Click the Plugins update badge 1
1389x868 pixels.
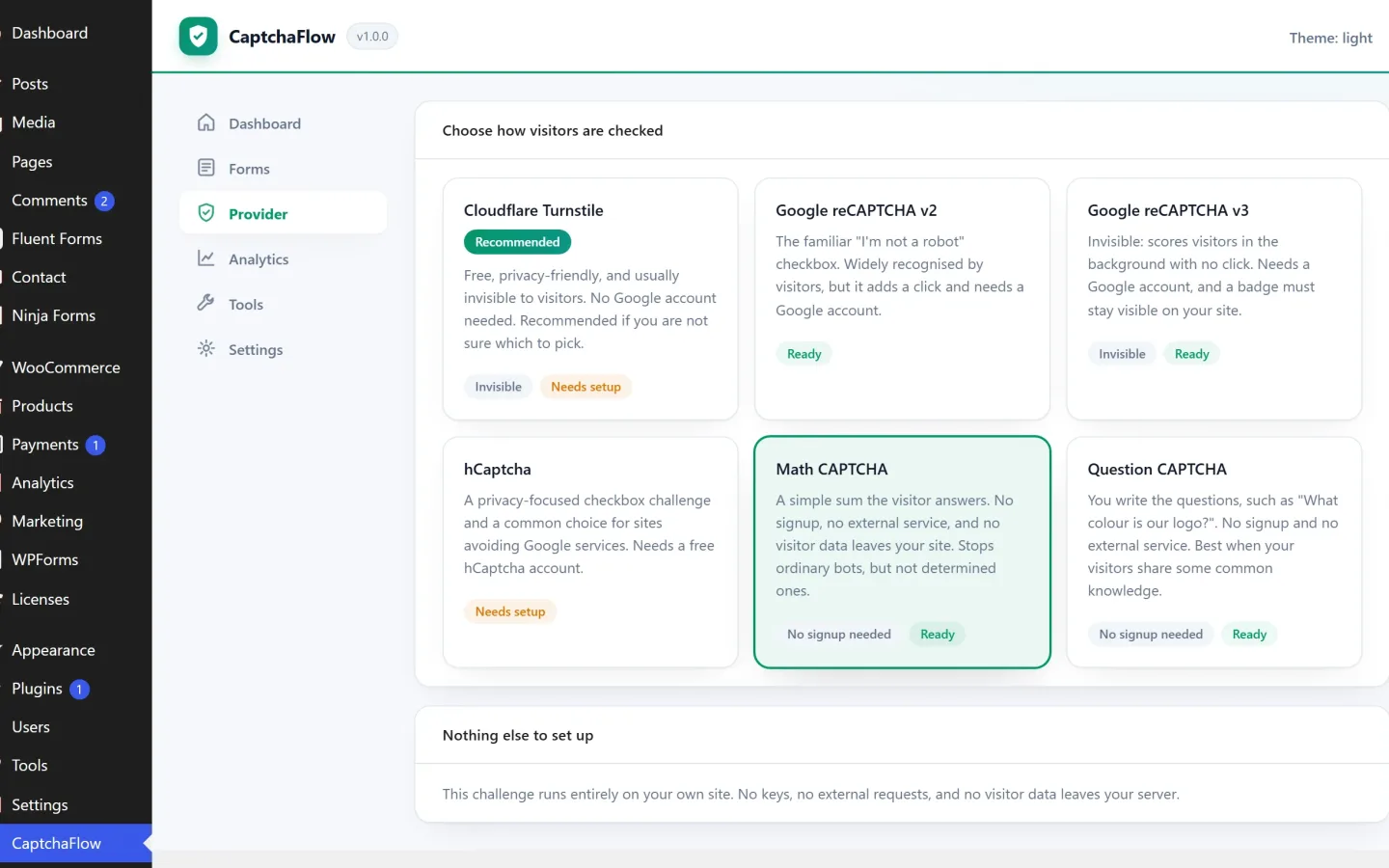[79, 689]
